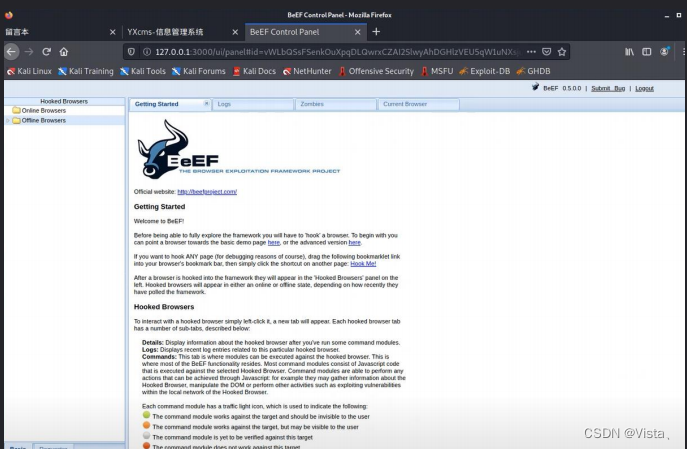Screen dimensions: 687x449
Task: Click the Offline Browsers folder icon
Action: pyautogui.click(x=16, y=120)
